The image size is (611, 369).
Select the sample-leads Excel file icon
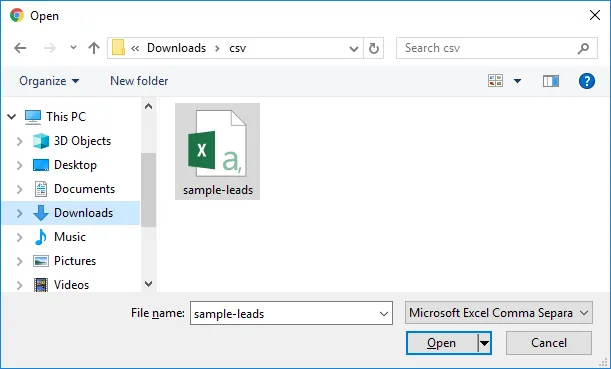click(217, 143)
